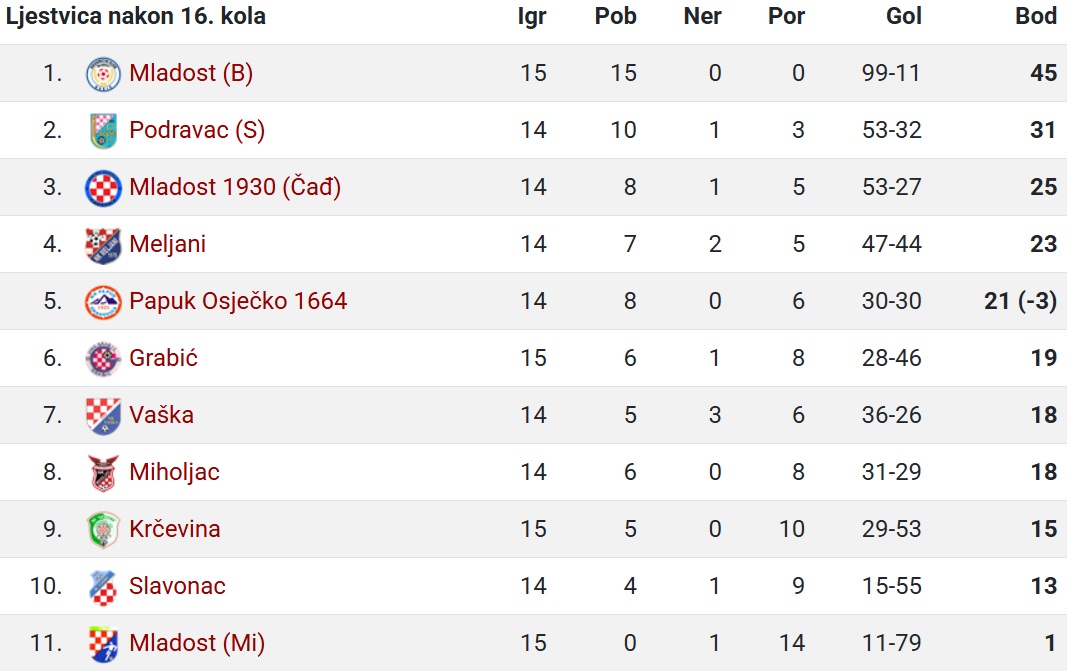1068x671 pixels.
Task: Click the Gol column header
Action: point(904,16)
